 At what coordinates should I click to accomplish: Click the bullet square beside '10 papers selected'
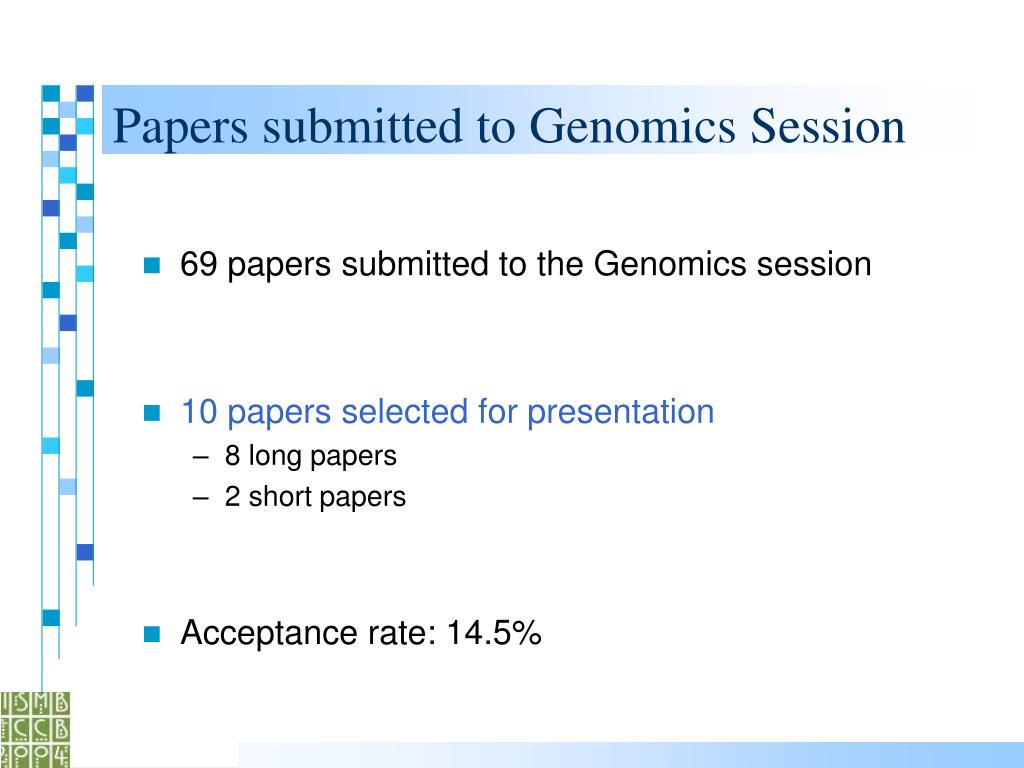tap(152, 413)
